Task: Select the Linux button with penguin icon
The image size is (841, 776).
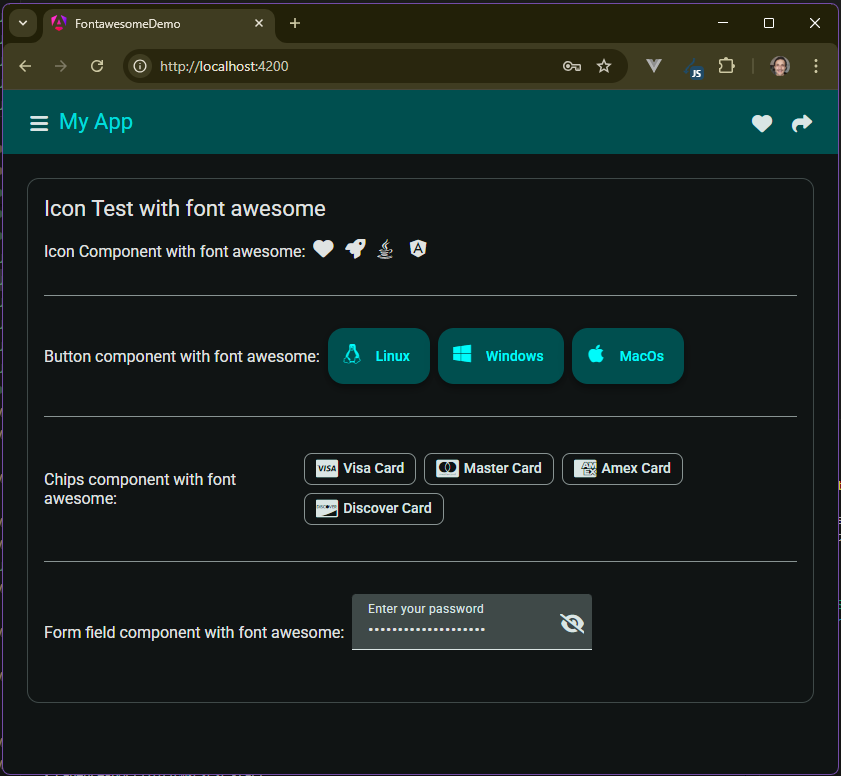Action: click(378, 355)
